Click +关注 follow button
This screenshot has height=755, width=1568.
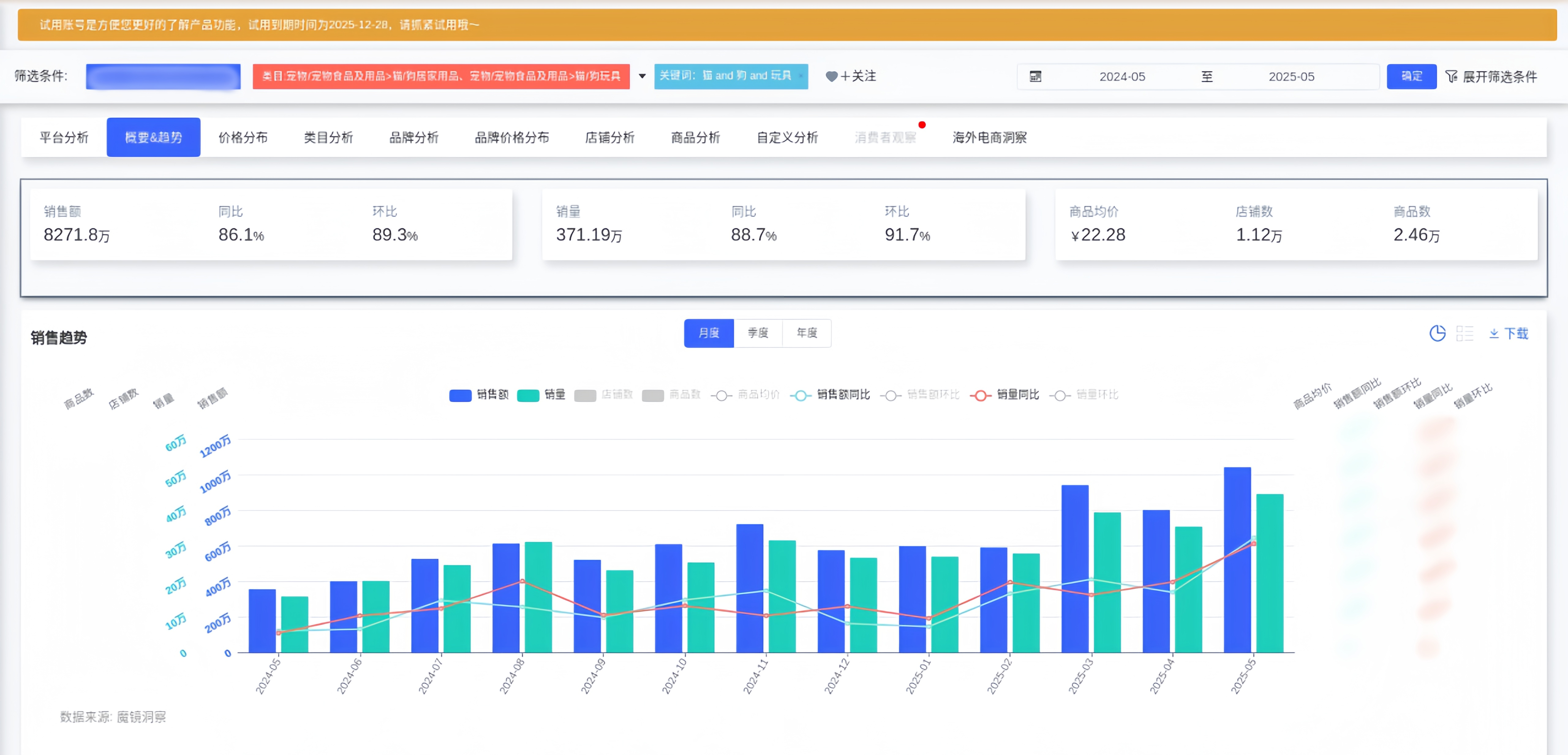tap(851, 77)
